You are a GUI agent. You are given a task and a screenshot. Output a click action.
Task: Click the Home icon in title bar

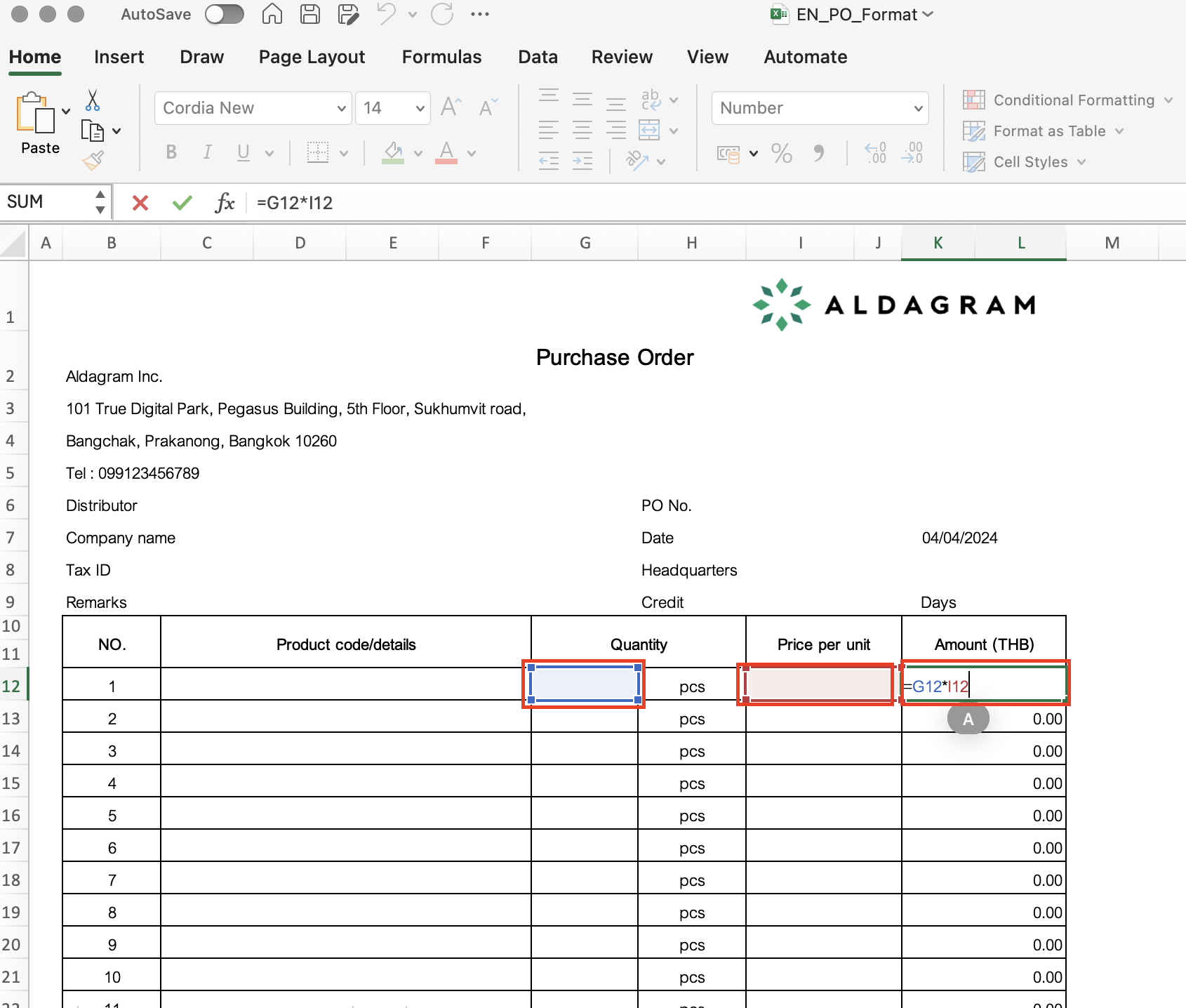tap(272, 14)
